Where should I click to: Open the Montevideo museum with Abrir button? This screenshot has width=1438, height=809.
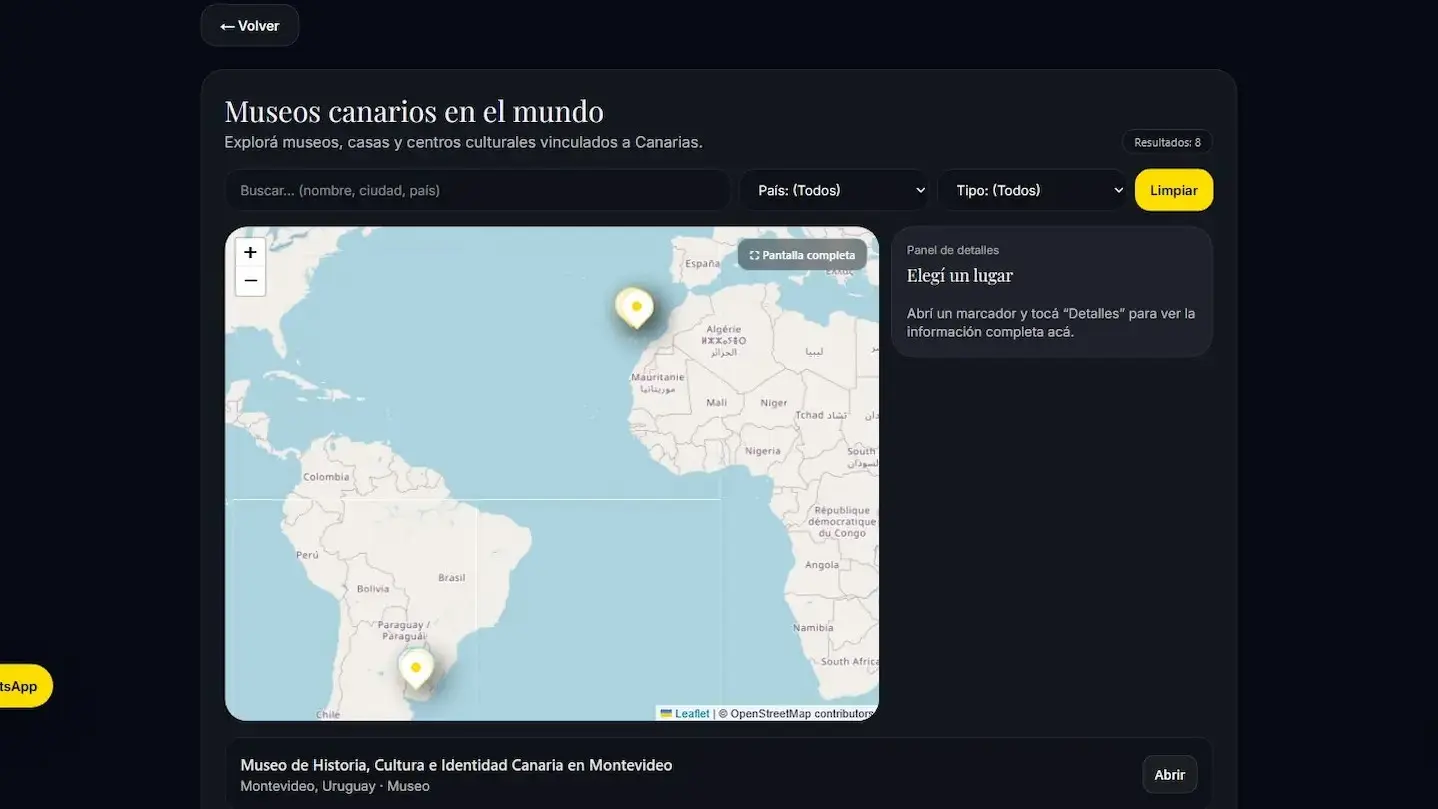click(1170, 775)
